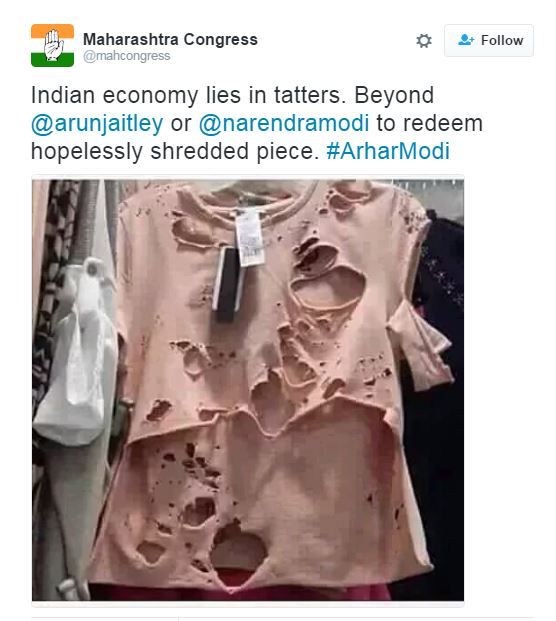Click the word 'Follow' on the button
Viewport: 556px width, 621px height.
pos(502,40)
